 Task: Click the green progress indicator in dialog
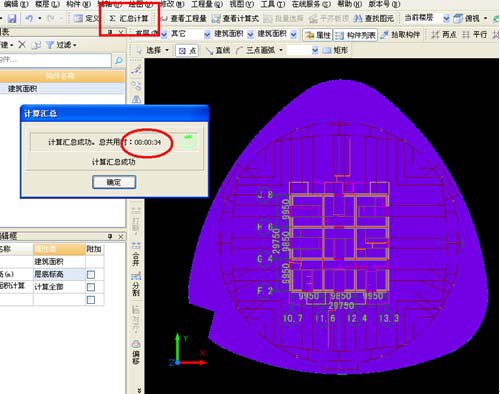click(x=189, y=141)
